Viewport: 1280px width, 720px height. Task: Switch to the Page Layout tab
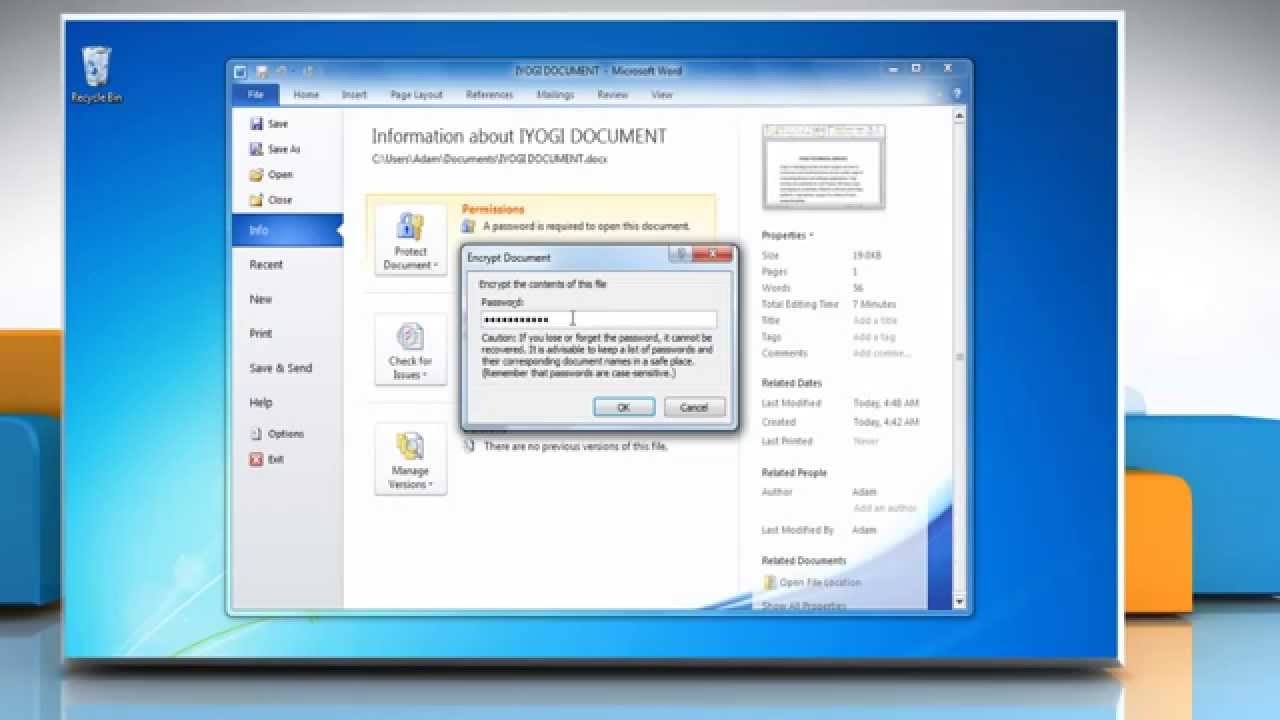[x=416, y=94]
